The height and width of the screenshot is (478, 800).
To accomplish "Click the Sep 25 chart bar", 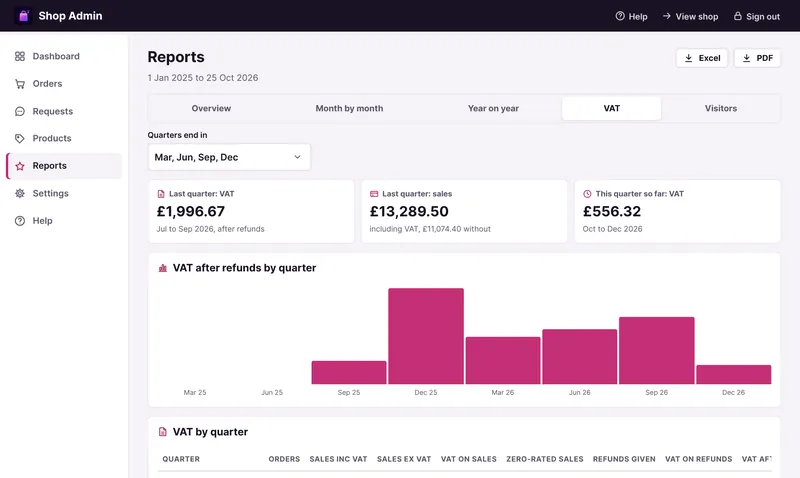I will (x=349, y=372).
